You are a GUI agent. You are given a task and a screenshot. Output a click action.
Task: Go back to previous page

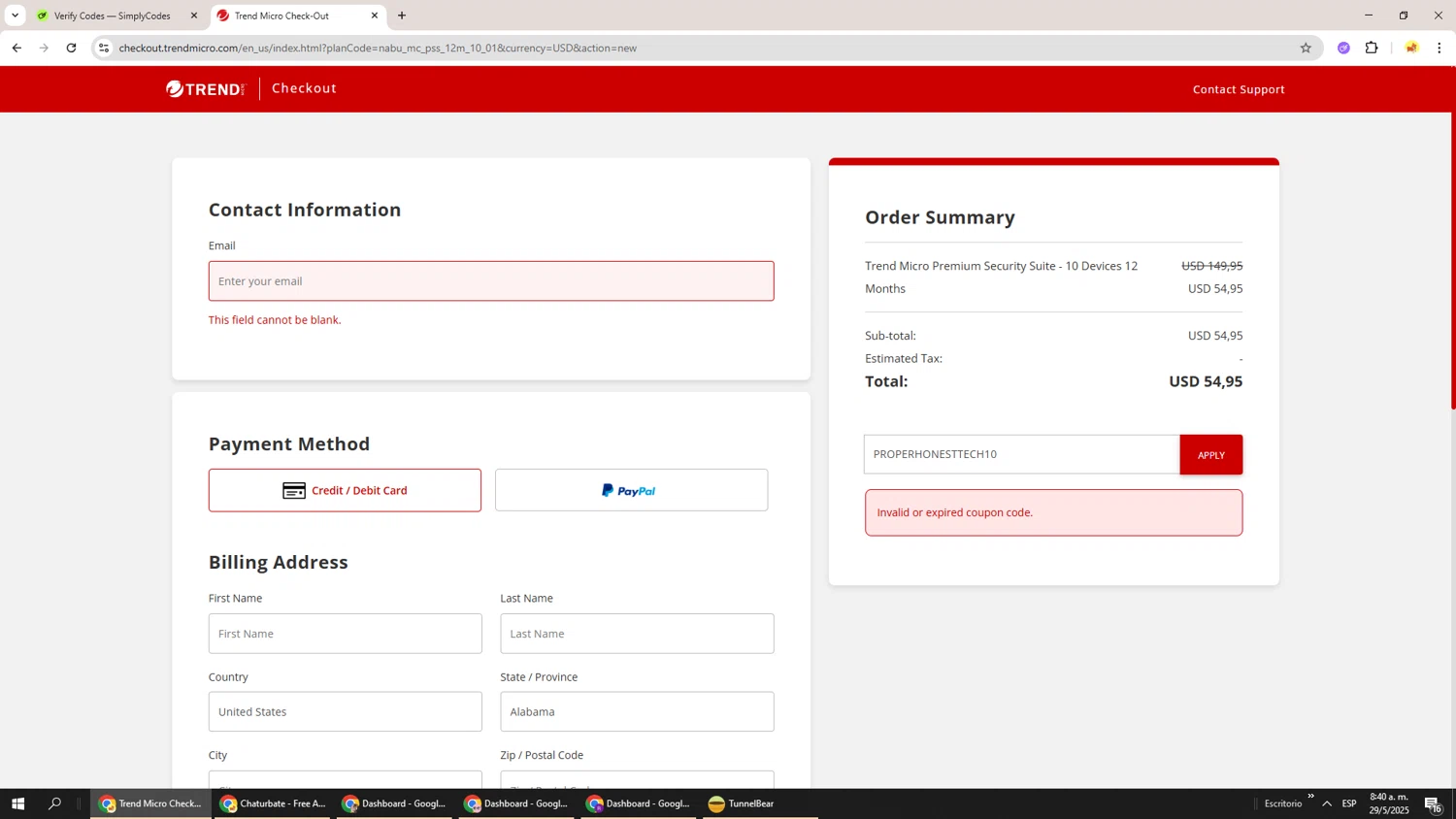click(17, 48)
